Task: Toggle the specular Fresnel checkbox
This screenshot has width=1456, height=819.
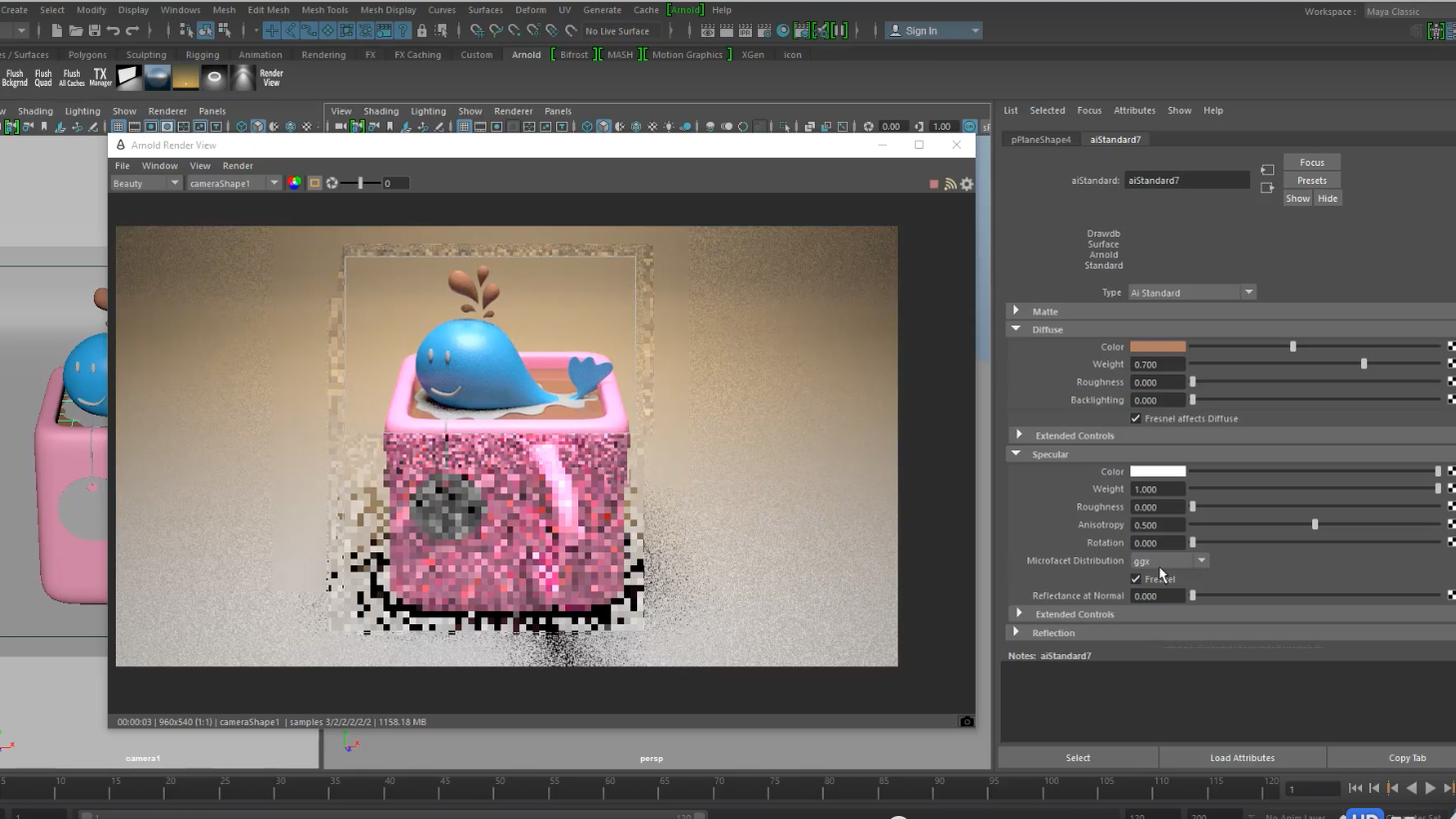Action: pyautogui.click(x=1135, y=579)
